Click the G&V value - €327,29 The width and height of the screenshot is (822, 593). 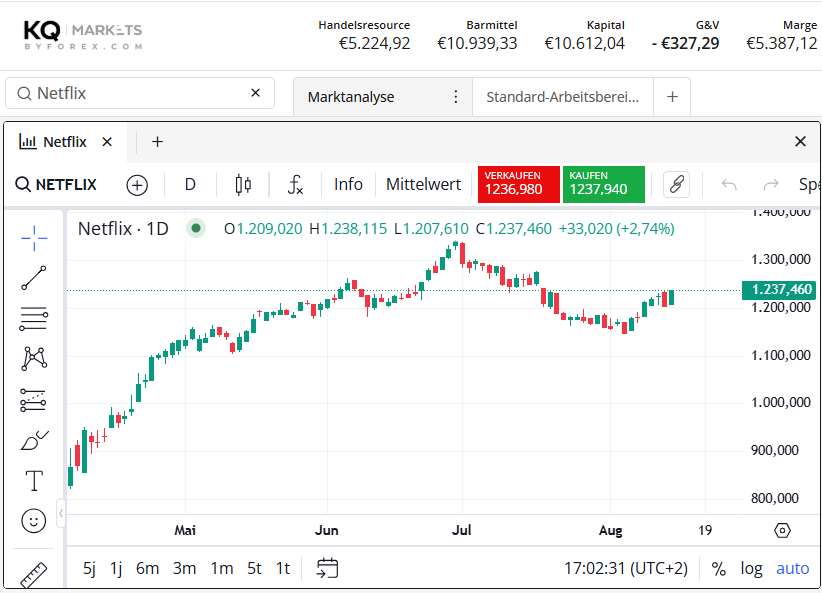click(x=685, y=43)
